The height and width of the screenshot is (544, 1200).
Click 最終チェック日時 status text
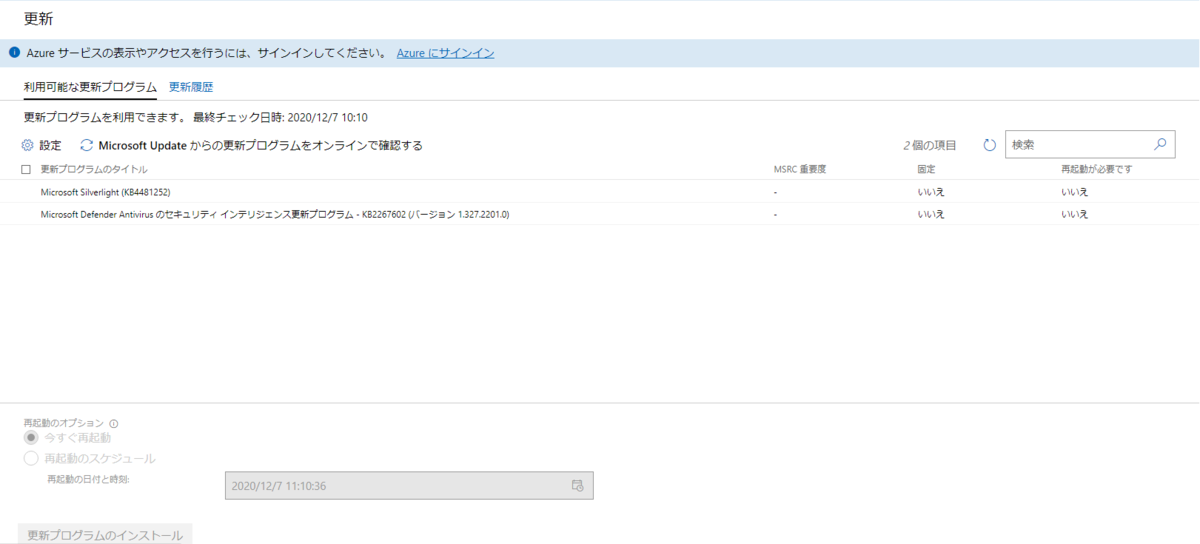pyautogui.click(x=280, y=117)
